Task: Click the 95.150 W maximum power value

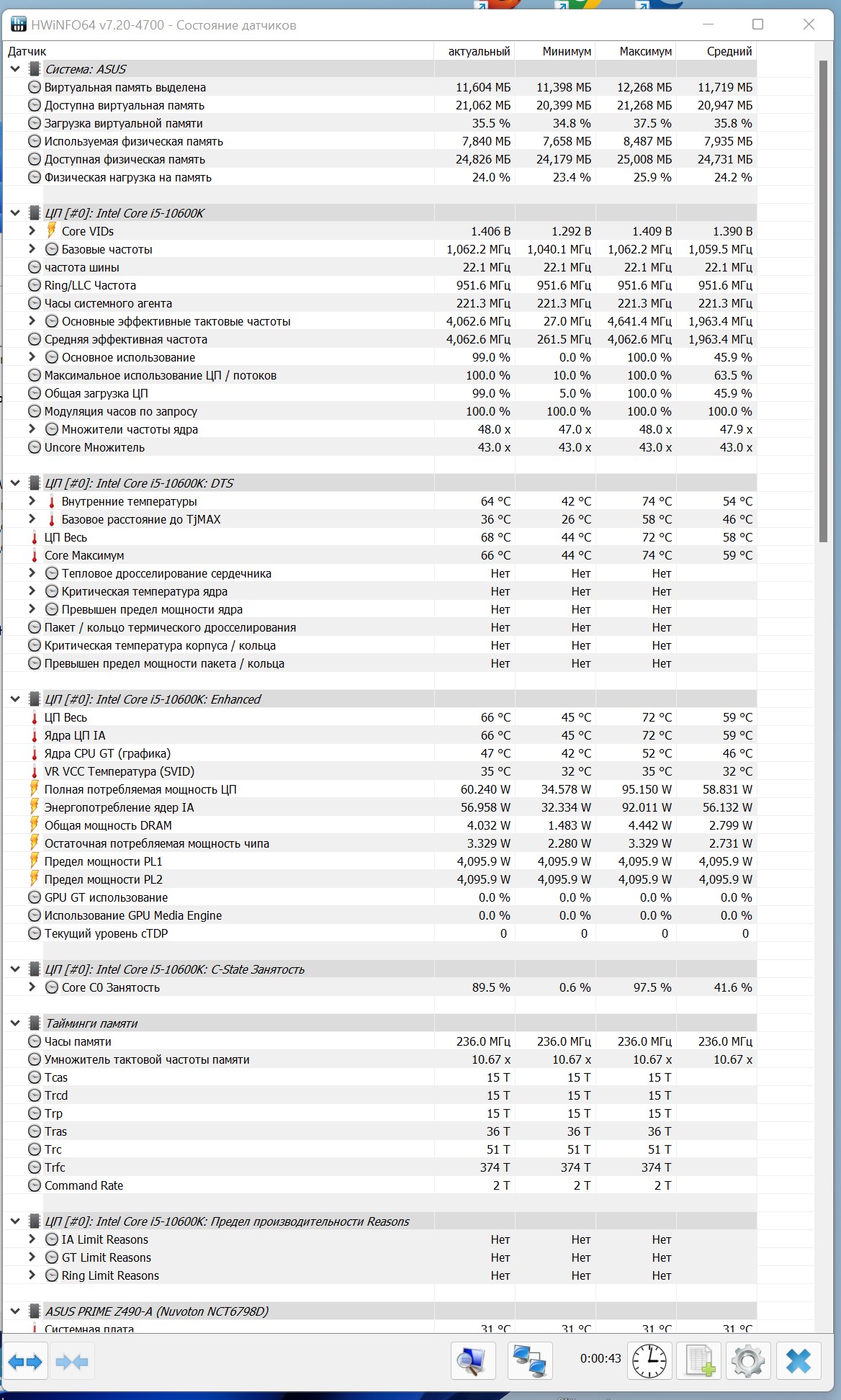Action: [x=645, y=789]
